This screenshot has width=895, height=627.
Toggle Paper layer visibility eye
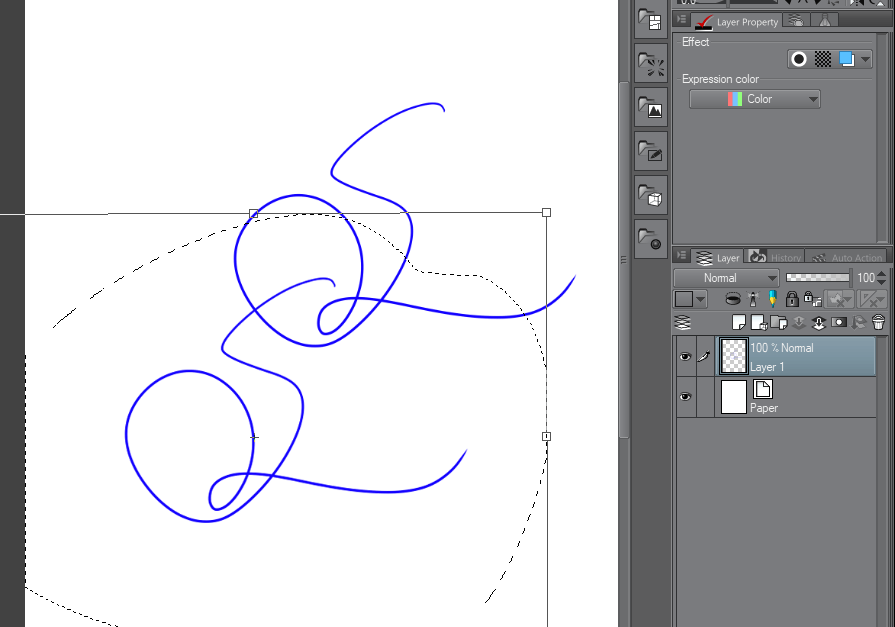[x=685, y=397]
